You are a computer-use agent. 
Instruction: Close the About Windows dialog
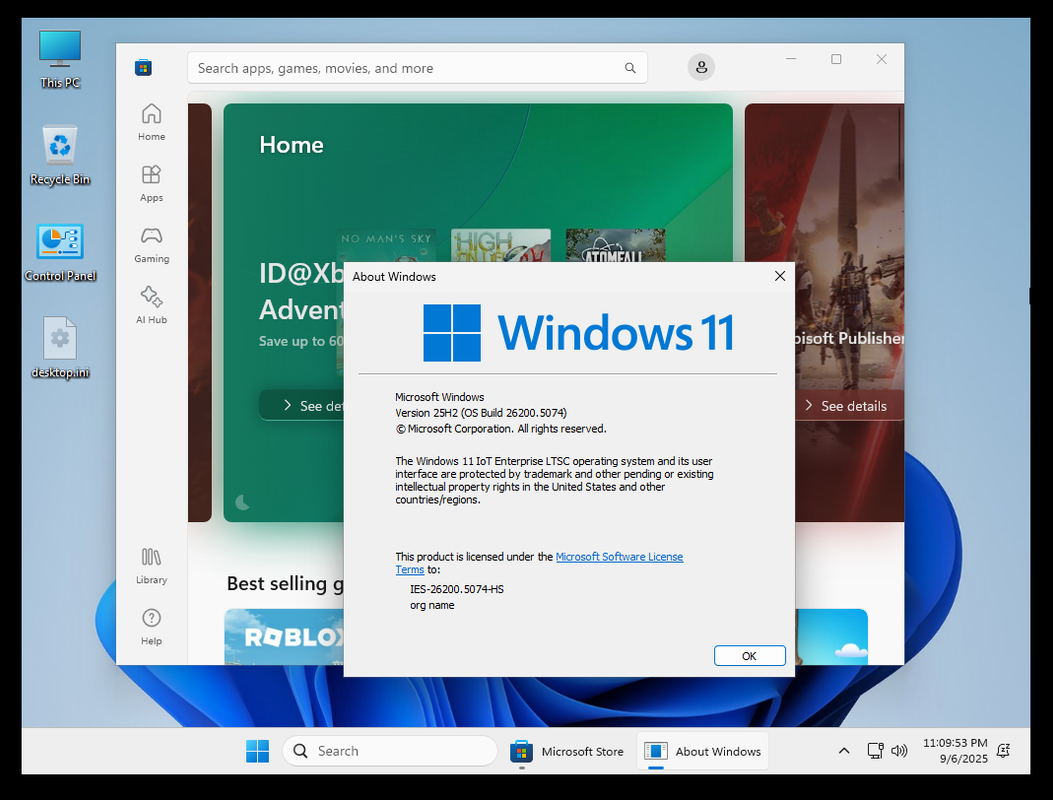pyautogui.click(x=780, y=276)
